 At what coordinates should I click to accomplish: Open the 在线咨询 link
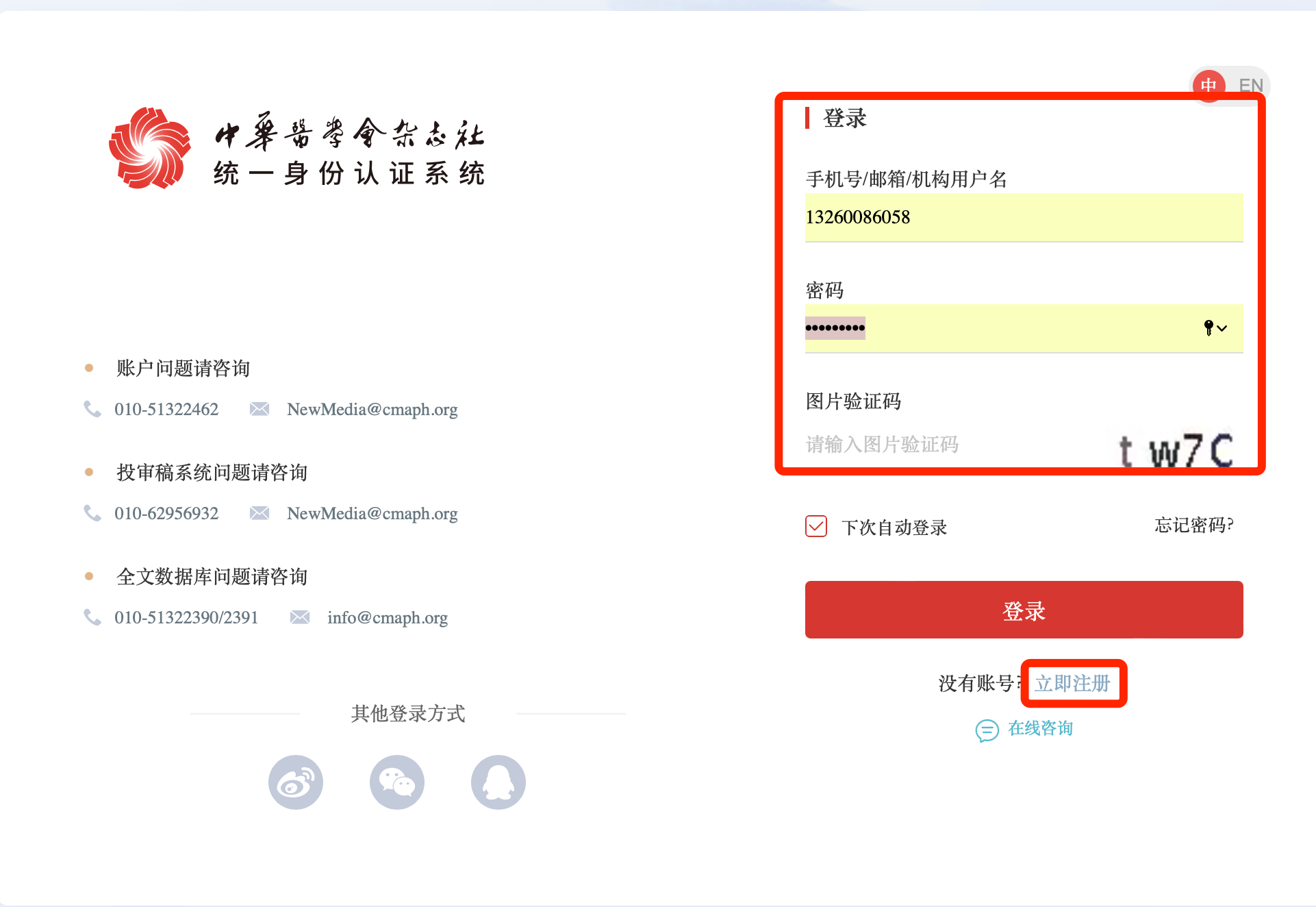(1040, 728)
